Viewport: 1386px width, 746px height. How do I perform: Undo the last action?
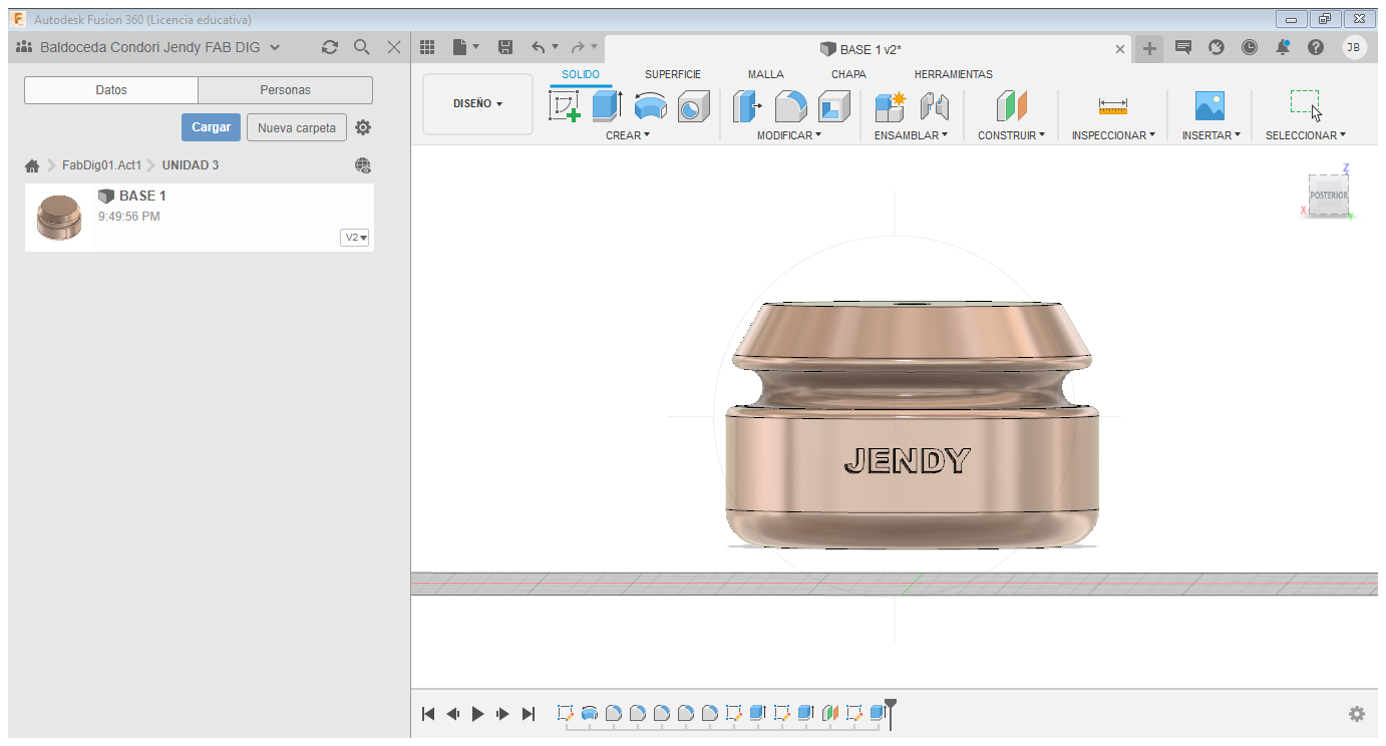pyautogui.click(x=539, y=47)
